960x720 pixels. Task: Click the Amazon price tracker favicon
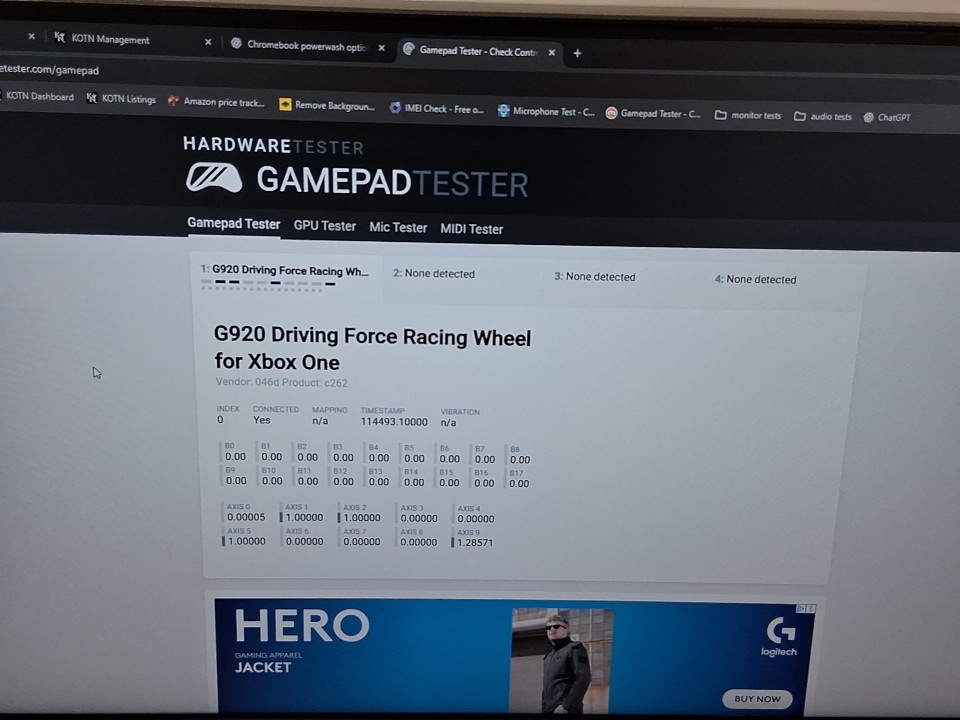173,101
